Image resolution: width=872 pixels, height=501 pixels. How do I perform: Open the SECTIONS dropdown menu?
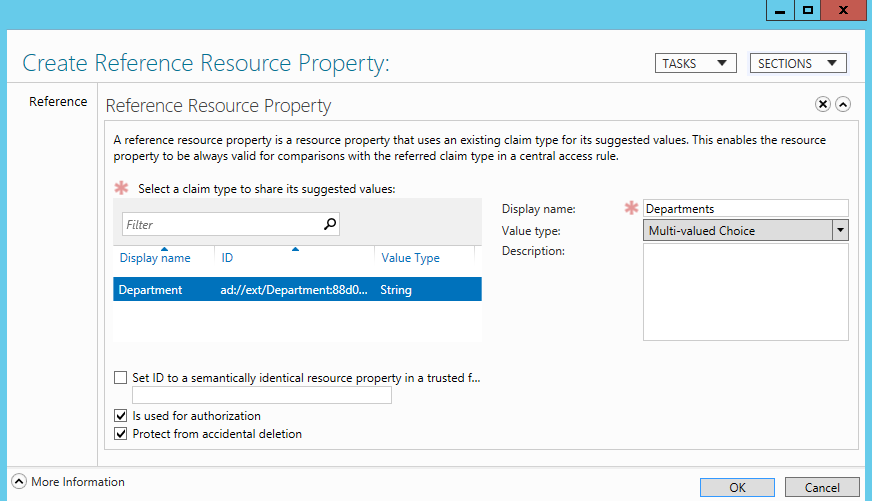[798, 63]
